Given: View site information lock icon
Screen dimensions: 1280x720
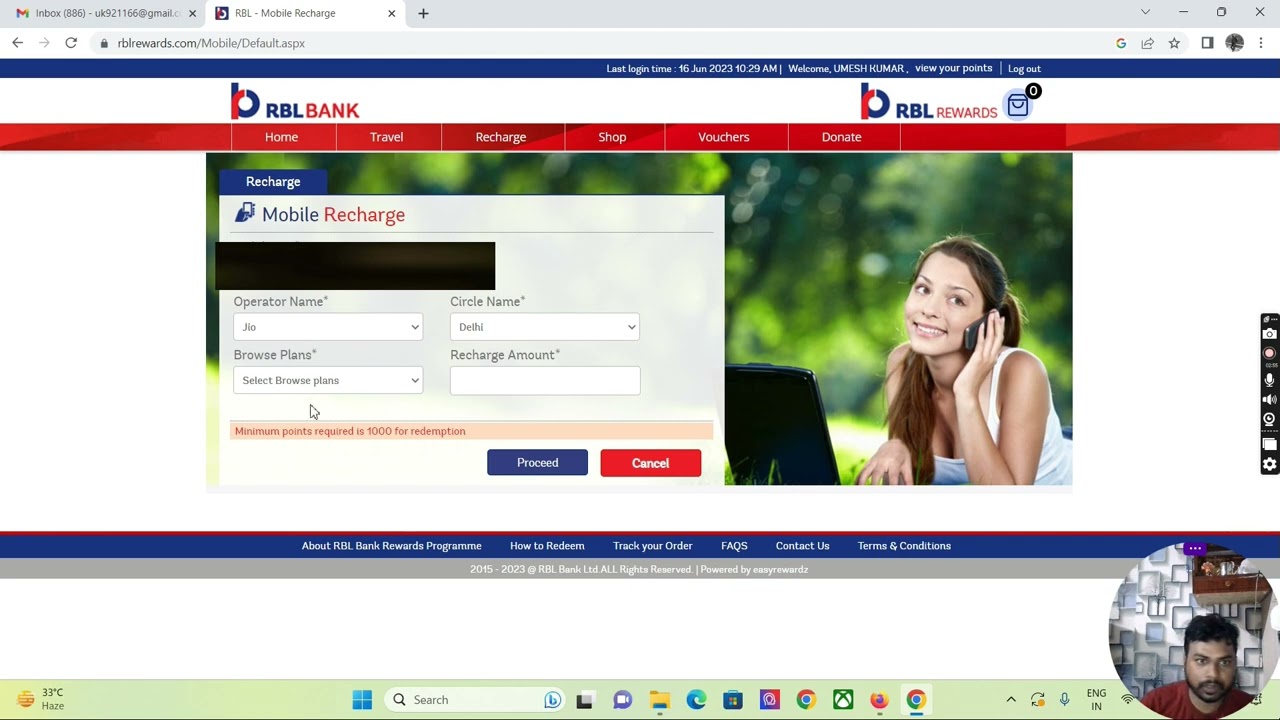Looking at the screenshot, I should pos(104,43).
